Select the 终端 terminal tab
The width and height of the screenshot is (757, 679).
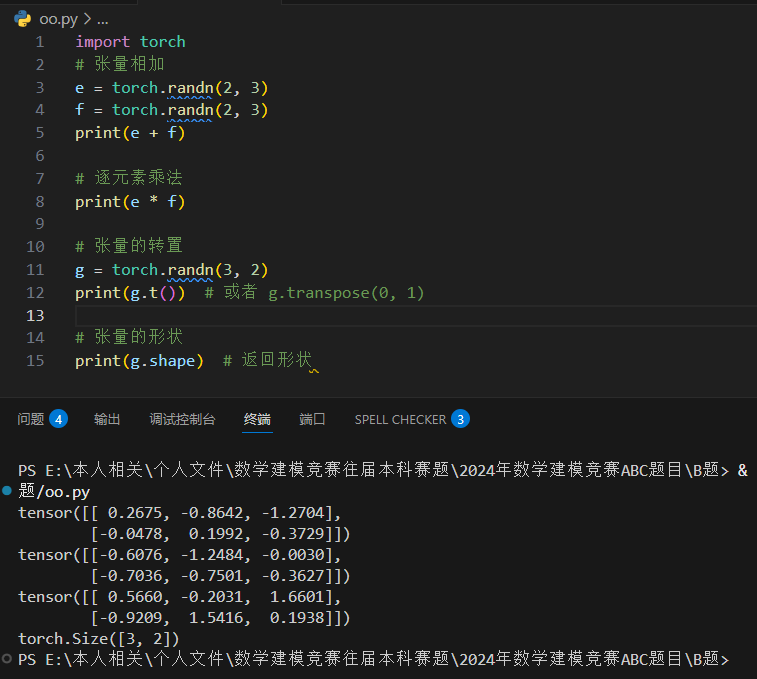pyautogui.click(x=257, y=419)
